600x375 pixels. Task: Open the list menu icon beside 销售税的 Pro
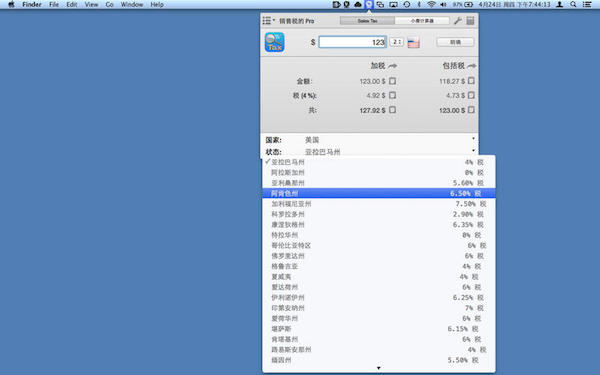(x=269, y=21)
